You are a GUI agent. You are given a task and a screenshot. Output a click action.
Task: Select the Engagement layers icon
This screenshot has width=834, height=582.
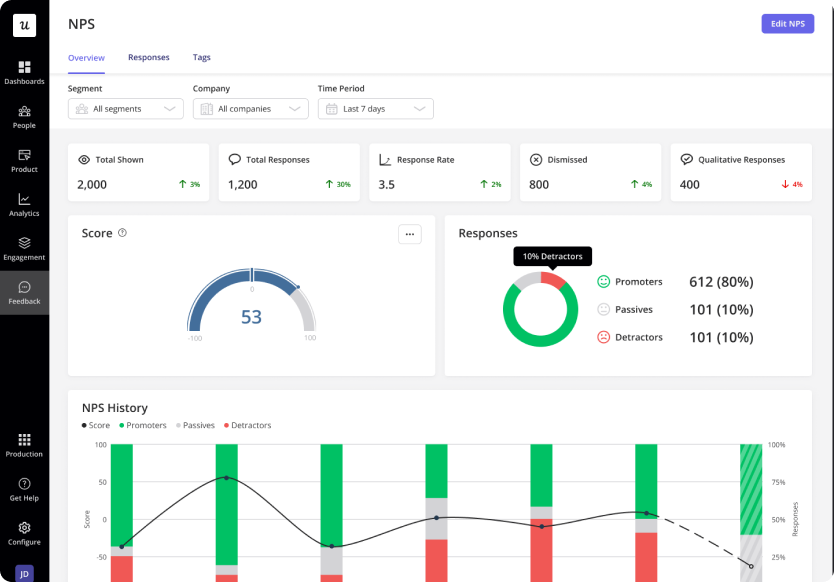pyautogui.click(x=24, y=243)
